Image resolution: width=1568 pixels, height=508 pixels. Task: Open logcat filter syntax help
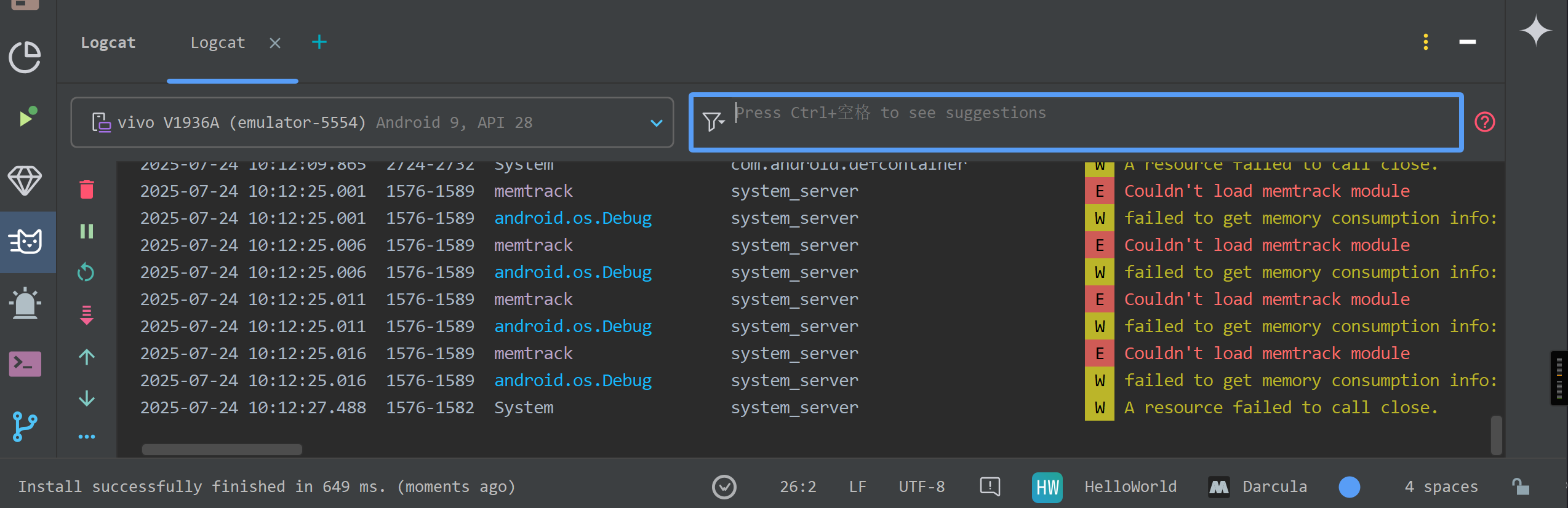tap(1485, 122)
